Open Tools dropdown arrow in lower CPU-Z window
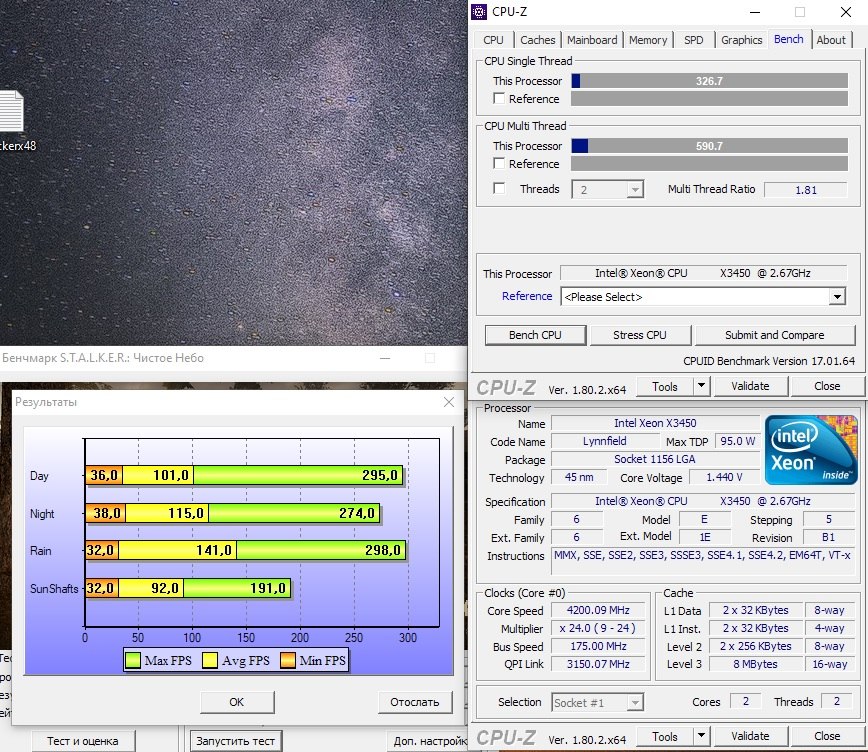Viewport: 868px width, 752px height. pos(701,736)
